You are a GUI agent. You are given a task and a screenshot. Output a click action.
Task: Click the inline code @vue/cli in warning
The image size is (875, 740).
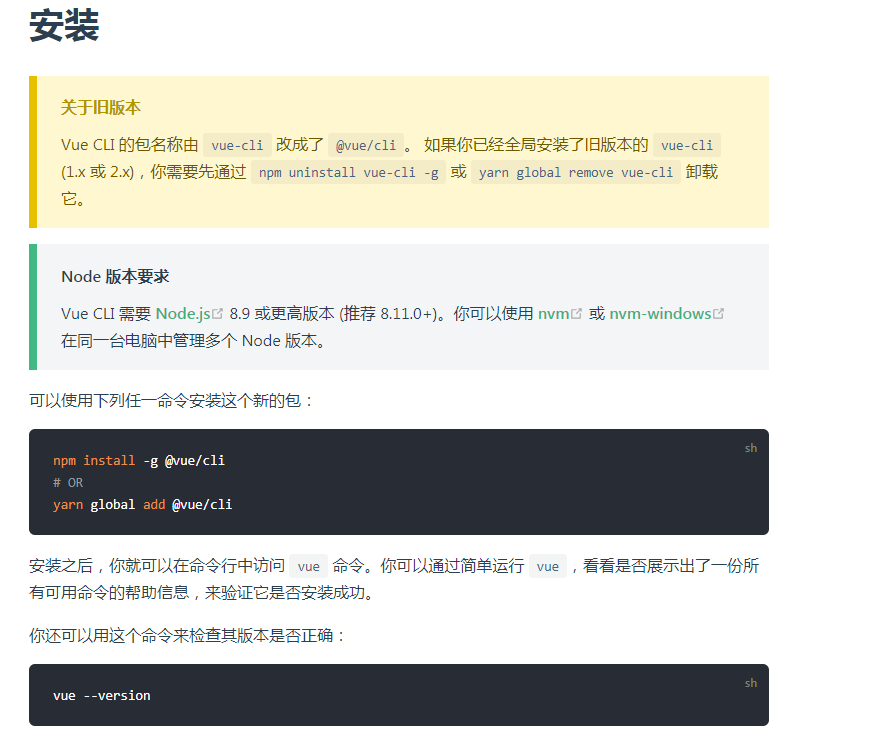click(367, 145)
